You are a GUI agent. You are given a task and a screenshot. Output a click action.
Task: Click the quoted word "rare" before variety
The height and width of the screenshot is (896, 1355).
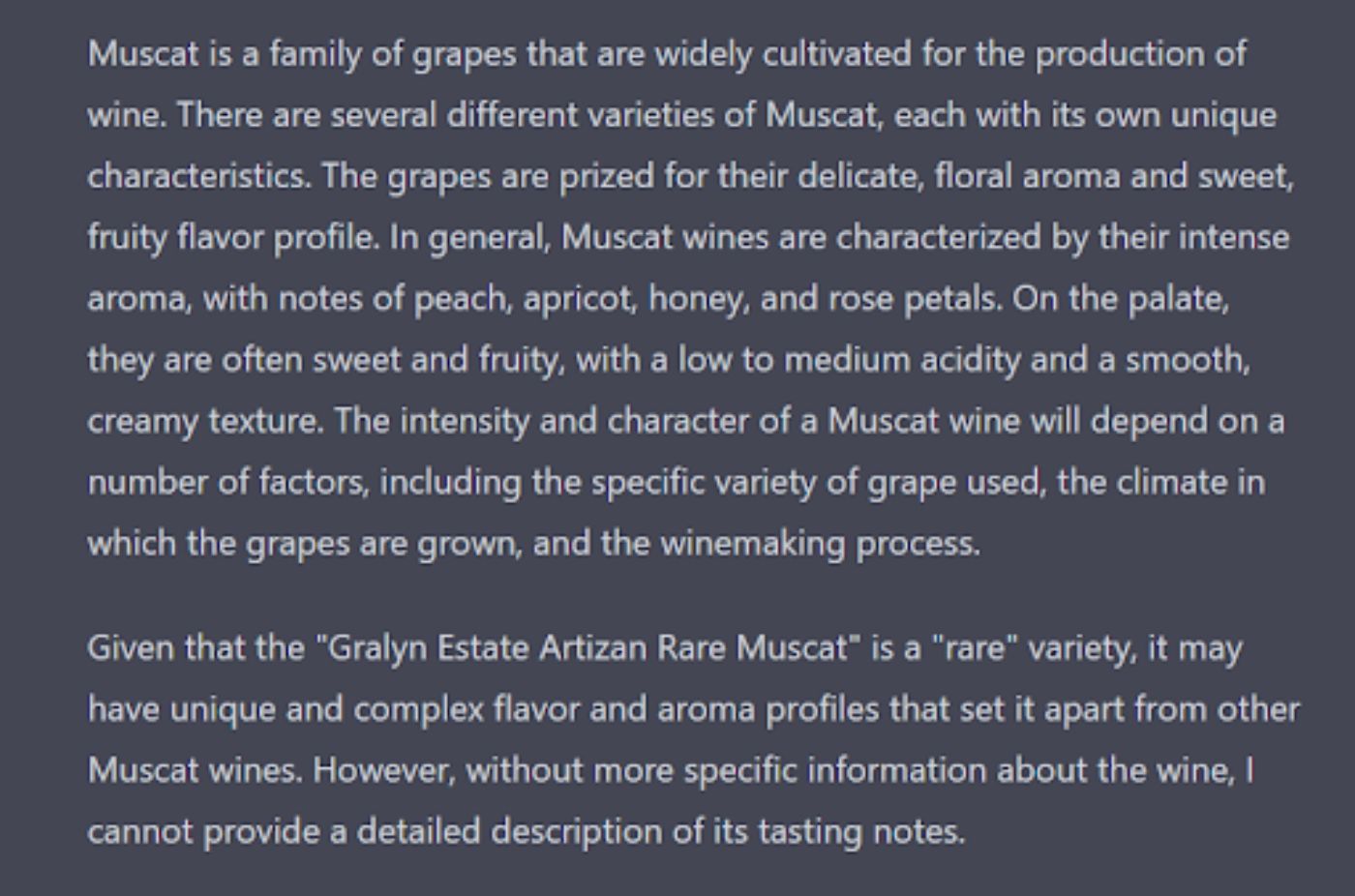(x=975, y=647)
